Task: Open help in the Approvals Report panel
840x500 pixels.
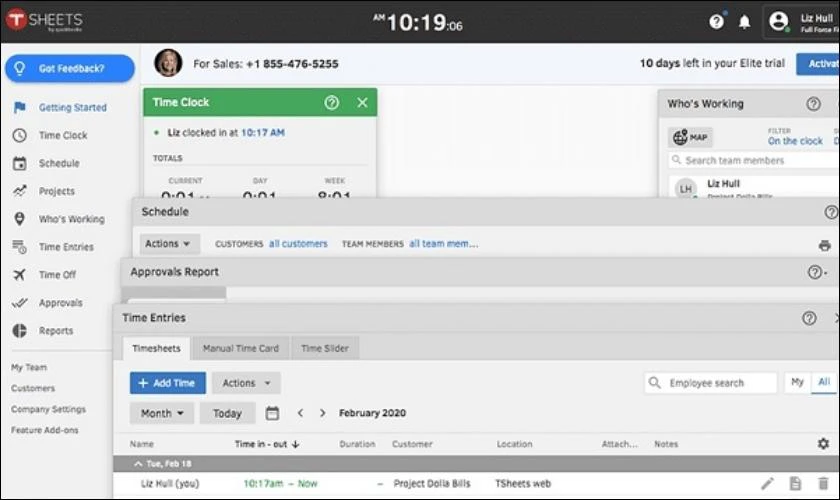Action: click(815, 272)
